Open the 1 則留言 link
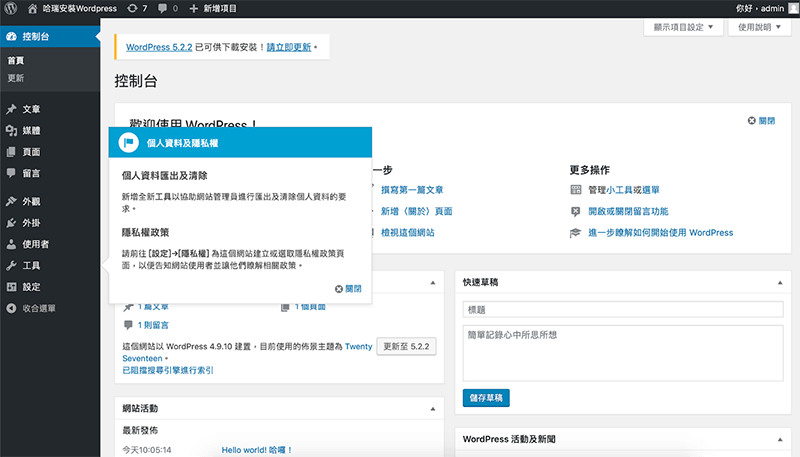Screen dimensions: 800x457 click(153, 325)
